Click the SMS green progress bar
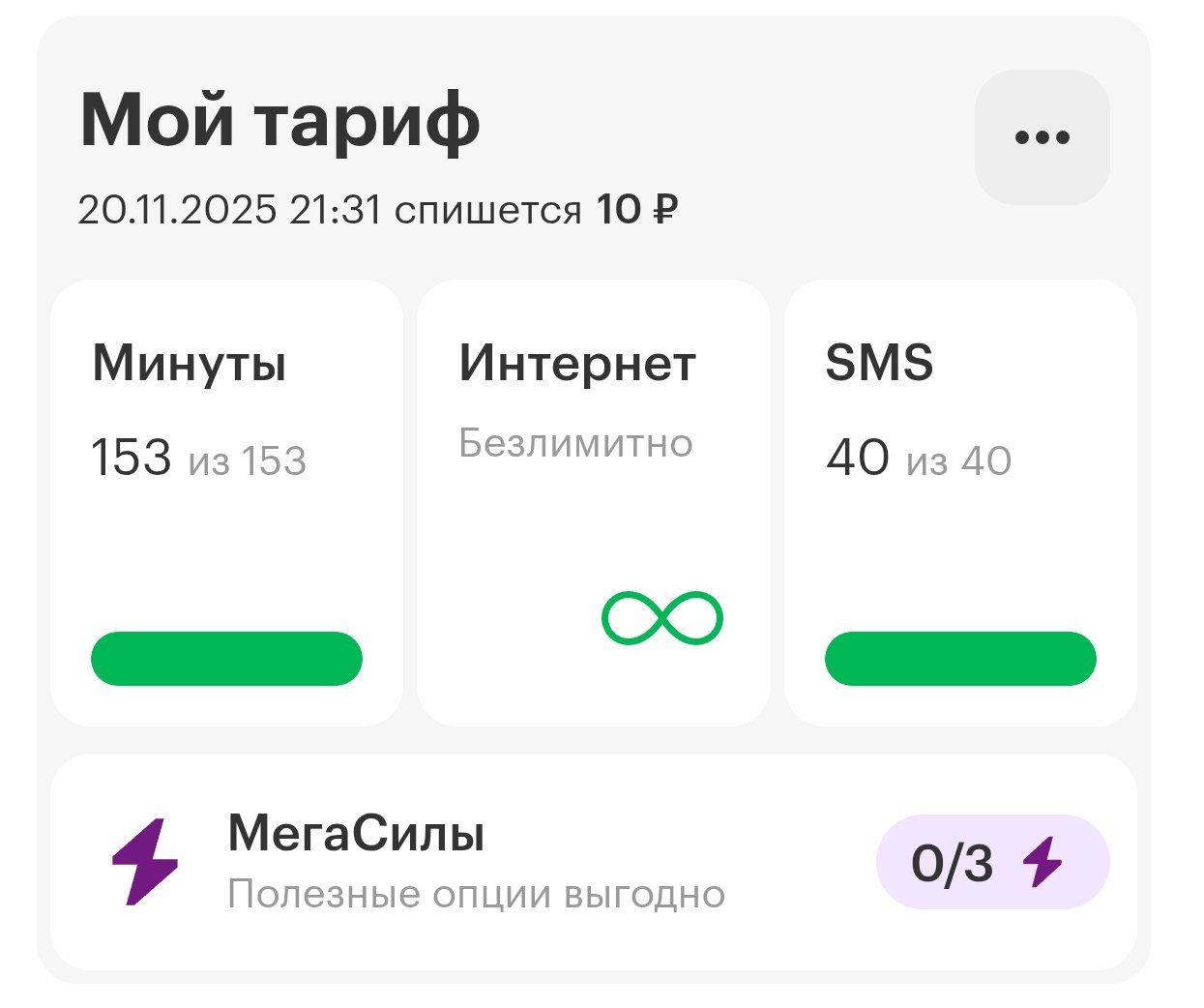 pyautogui.click(x=960, y=659)
